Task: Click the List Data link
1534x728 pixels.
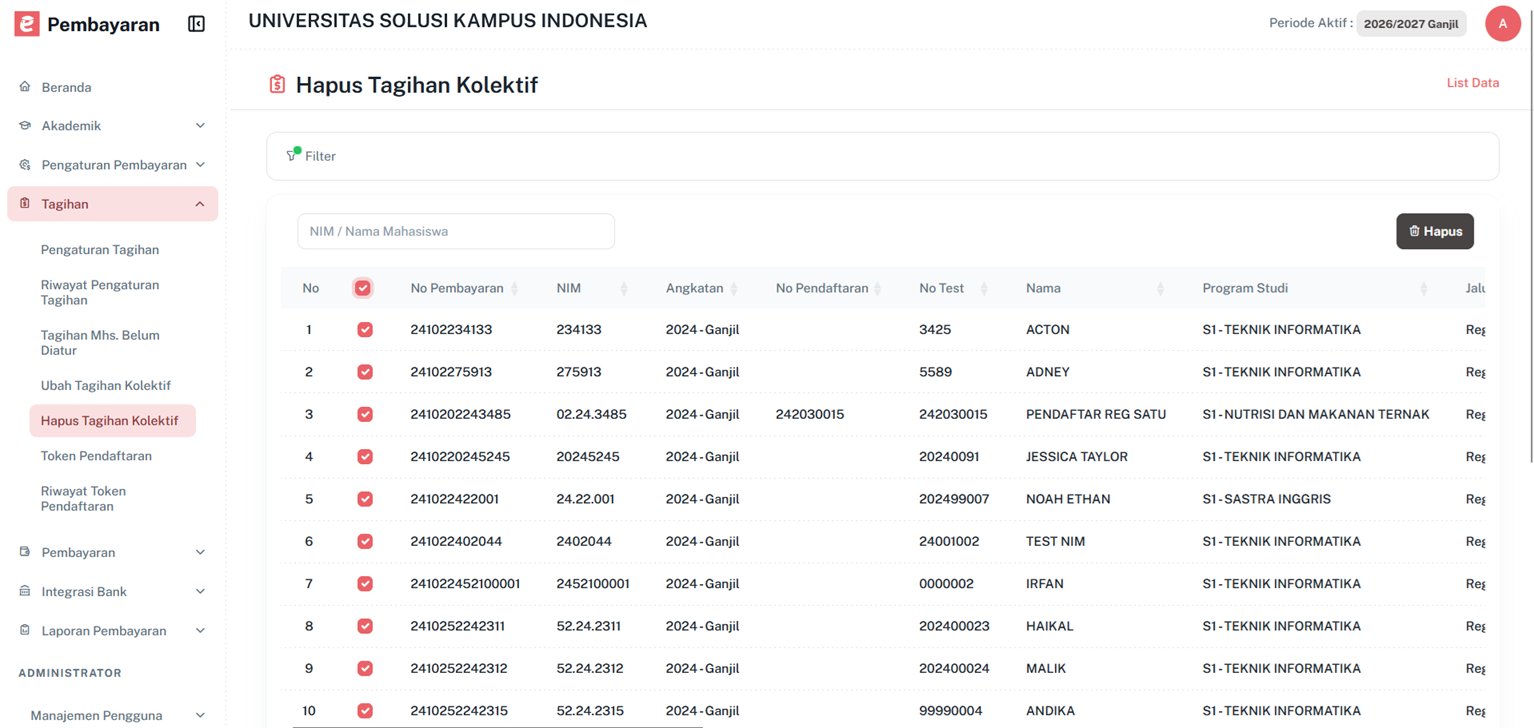Action: tap(1473, 83)
